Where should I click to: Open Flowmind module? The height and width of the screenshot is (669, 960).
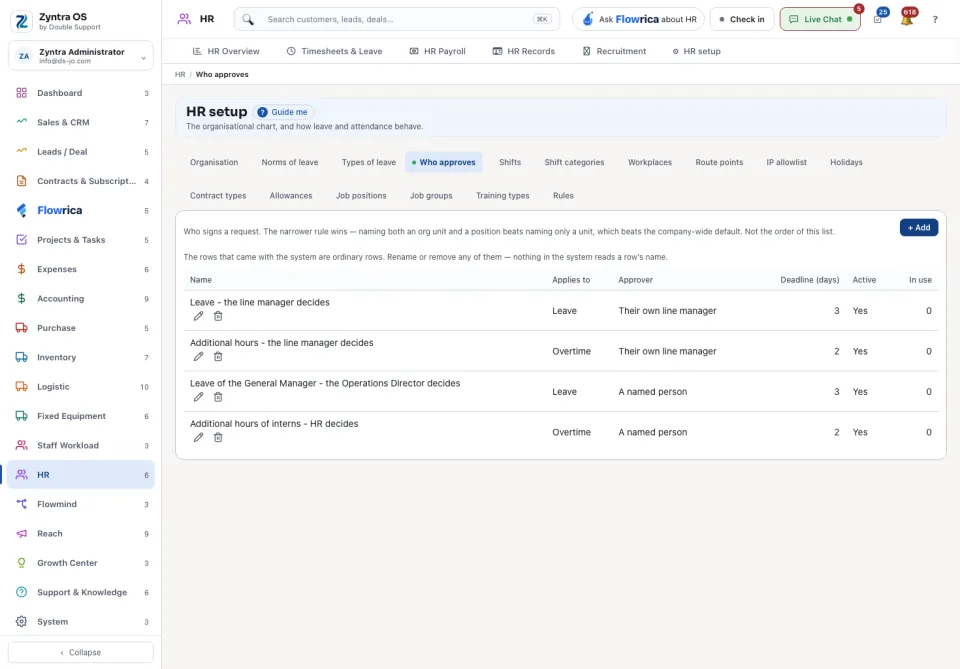[x=81, y=504]
